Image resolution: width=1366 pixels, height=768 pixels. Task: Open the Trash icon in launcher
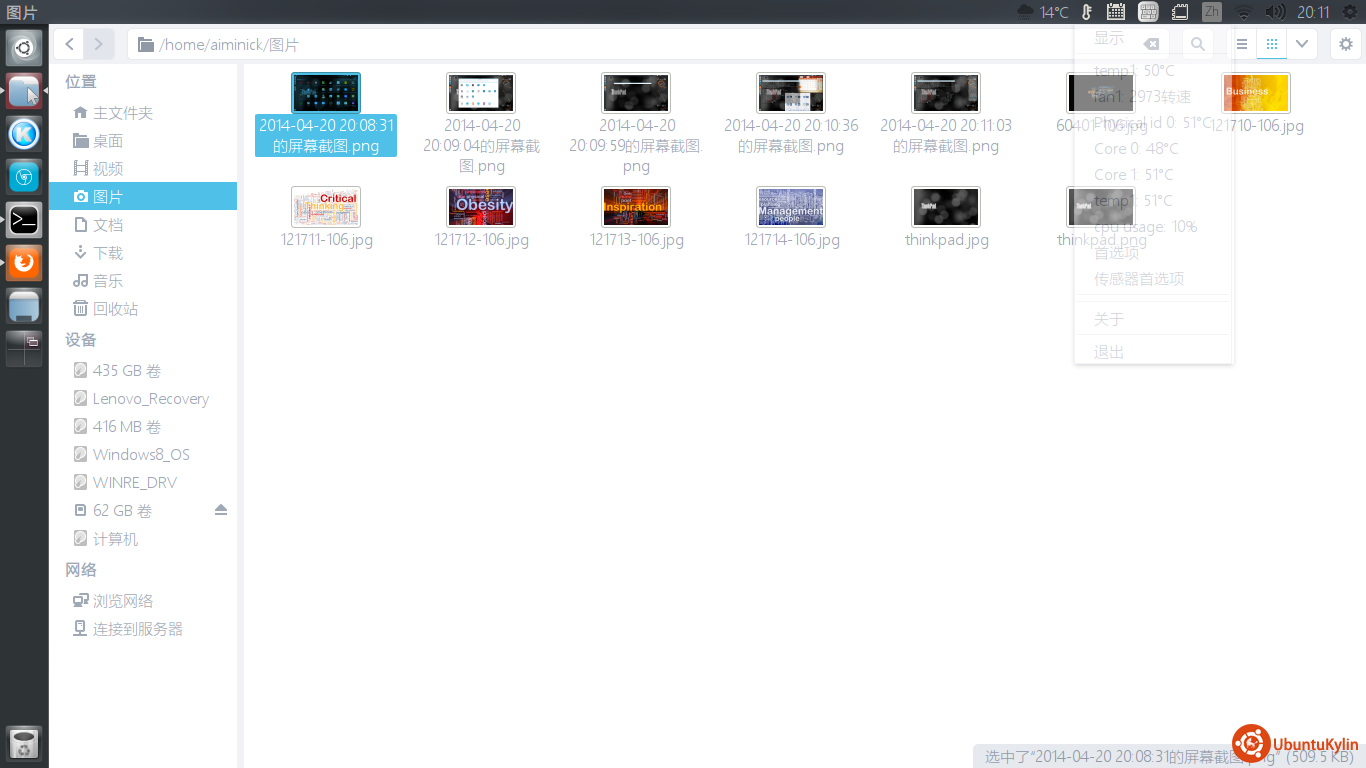pyautogui.click(x=24, y=744)
